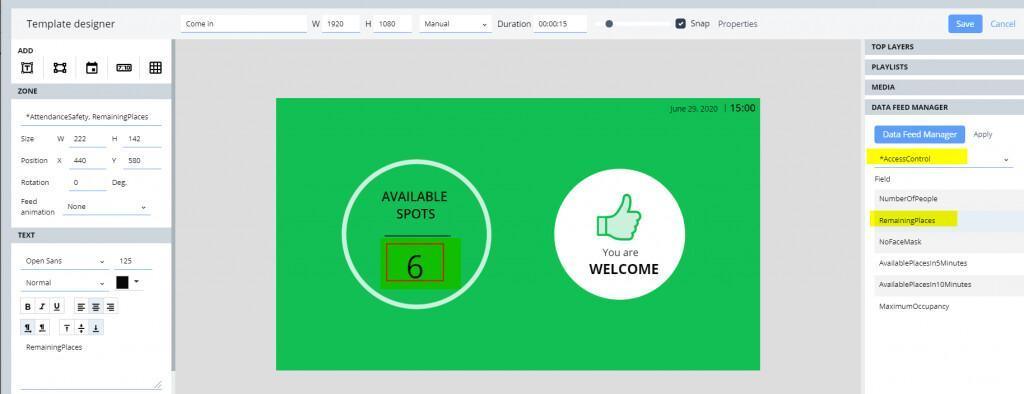Toggle underline text formatting
Viewport: 1024px width, 394px height.
pyautogui.click(x=57, y=306)
